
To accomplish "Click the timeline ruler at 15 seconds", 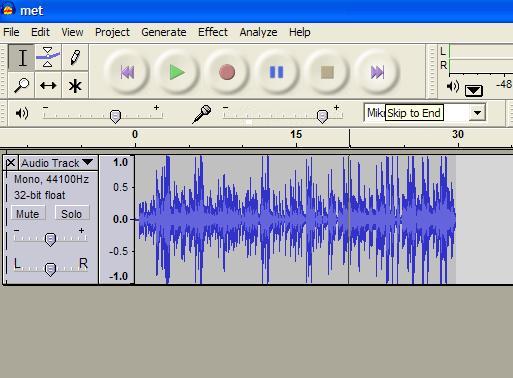I will pos(296,135).
